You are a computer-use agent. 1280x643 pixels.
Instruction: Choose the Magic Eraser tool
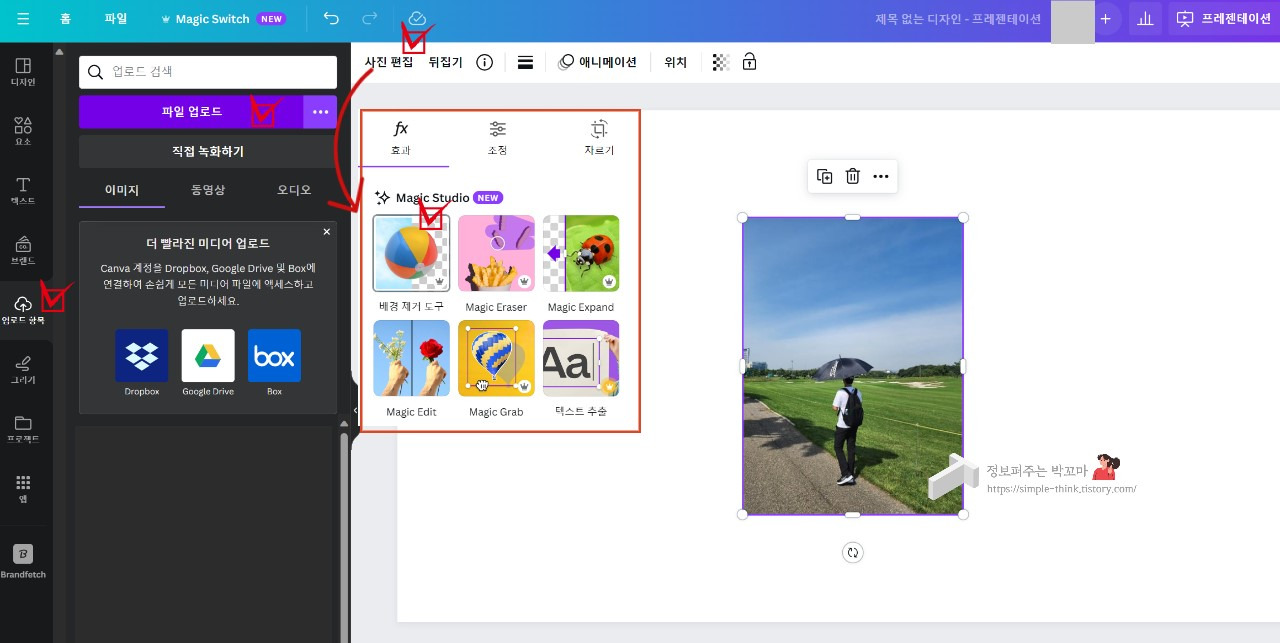point(496,264)
